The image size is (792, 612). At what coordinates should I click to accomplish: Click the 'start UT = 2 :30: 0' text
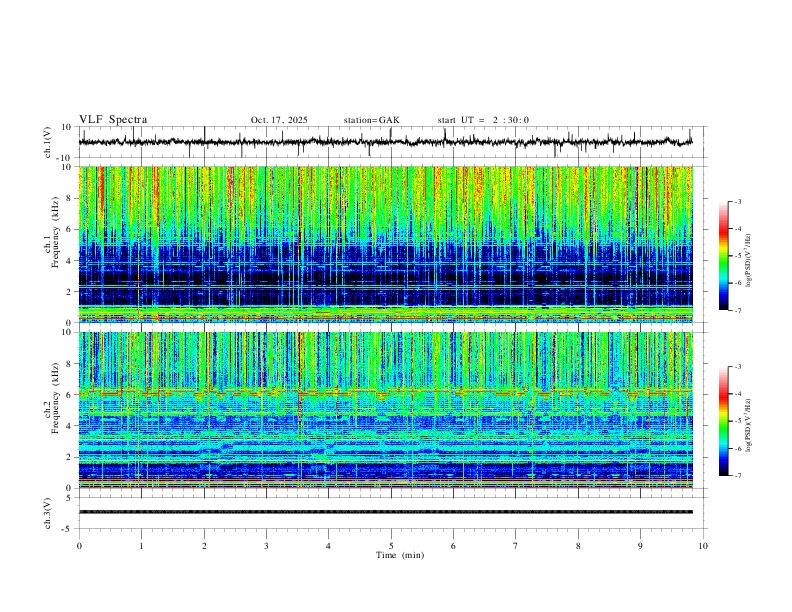(483, 120)
